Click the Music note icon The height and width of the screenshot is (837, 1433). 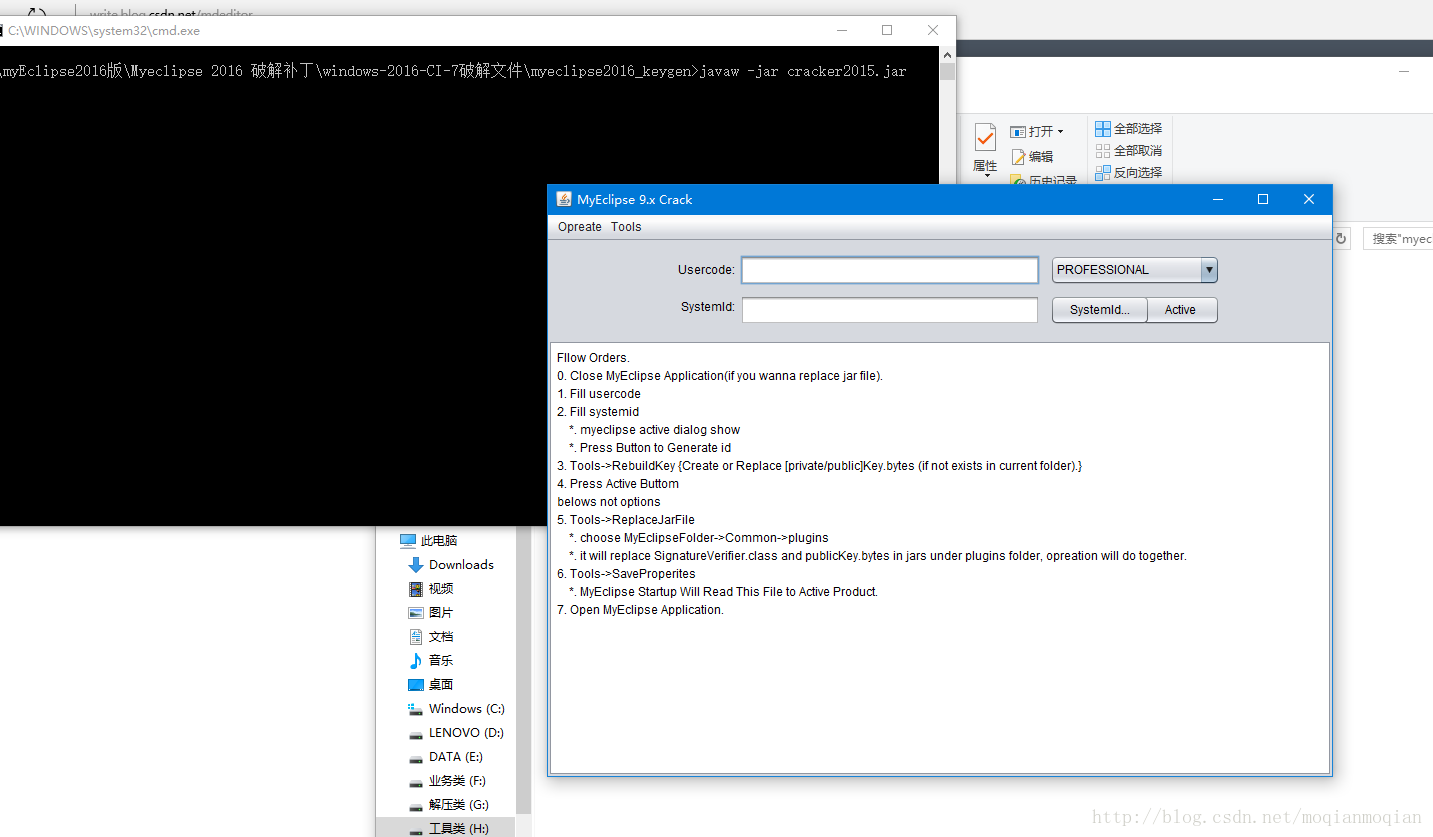tap(416, 661)
